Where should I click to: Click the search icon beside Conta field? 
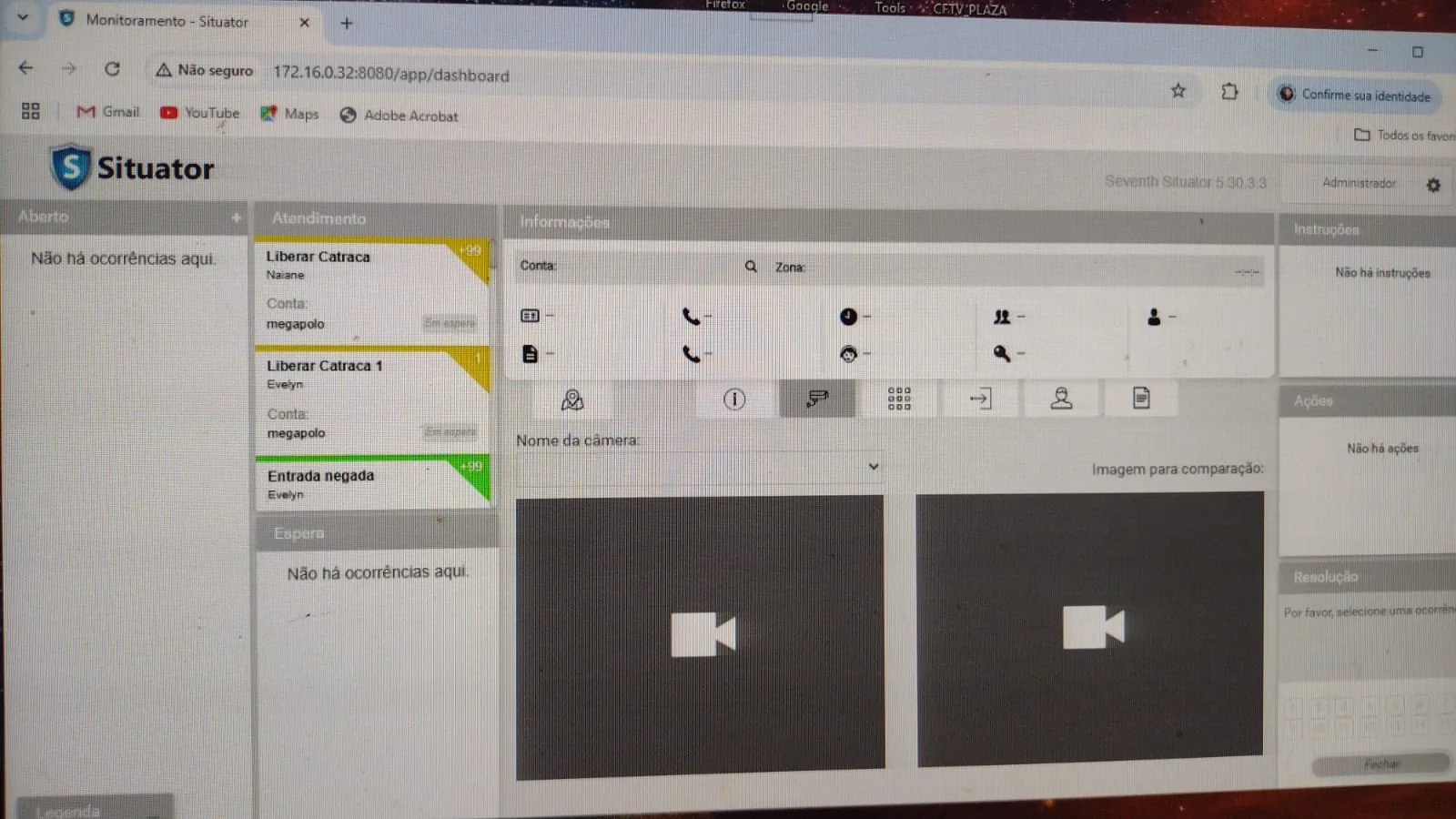coord(751,267)
